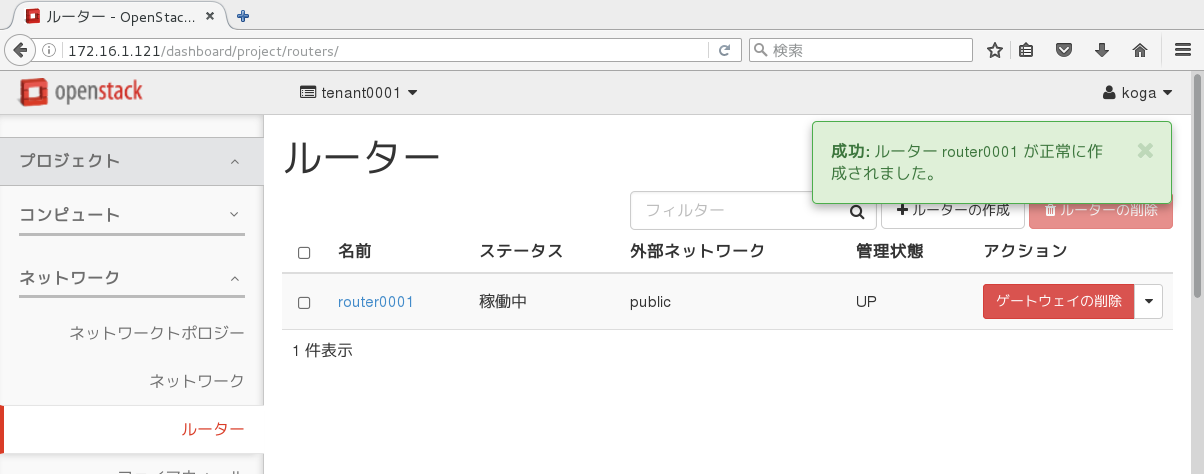Screen dimensions: 1204x474
Task: Click the filter search magnifier icon
Action: click(x=856, y=211)
